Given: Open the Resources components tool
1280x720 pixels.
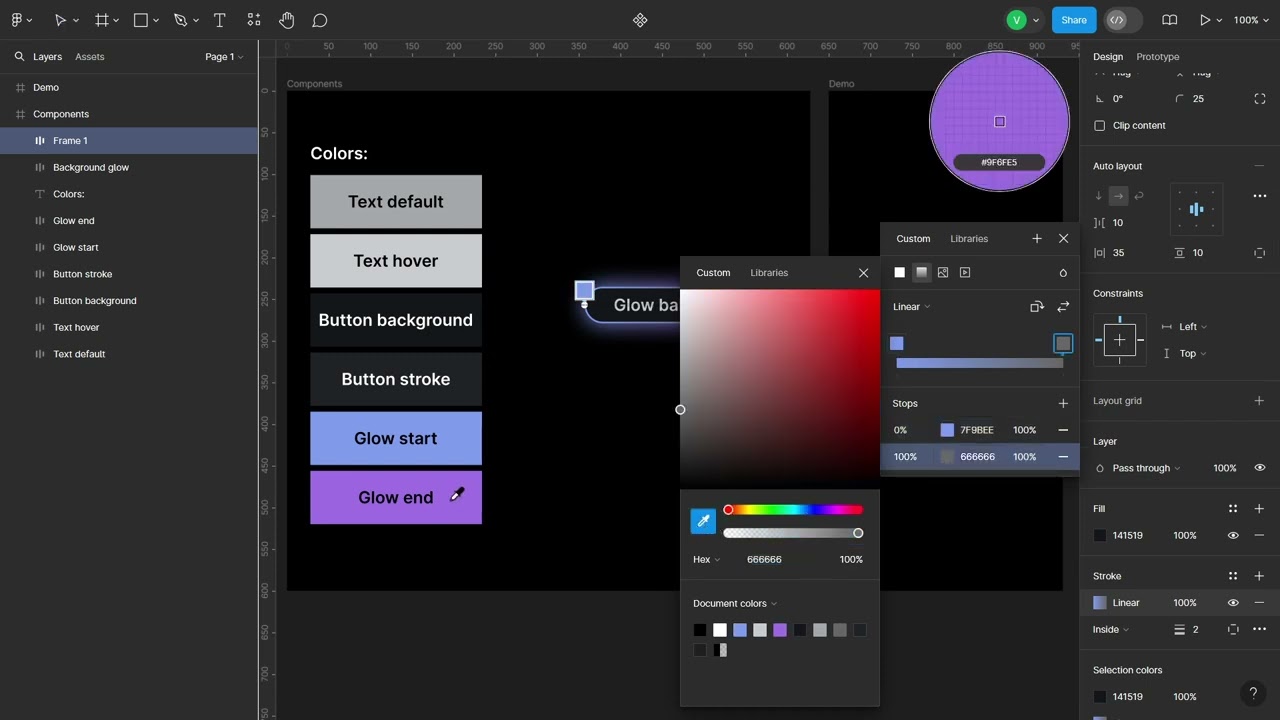Looking at the screenshot, I should pos(254,20).
